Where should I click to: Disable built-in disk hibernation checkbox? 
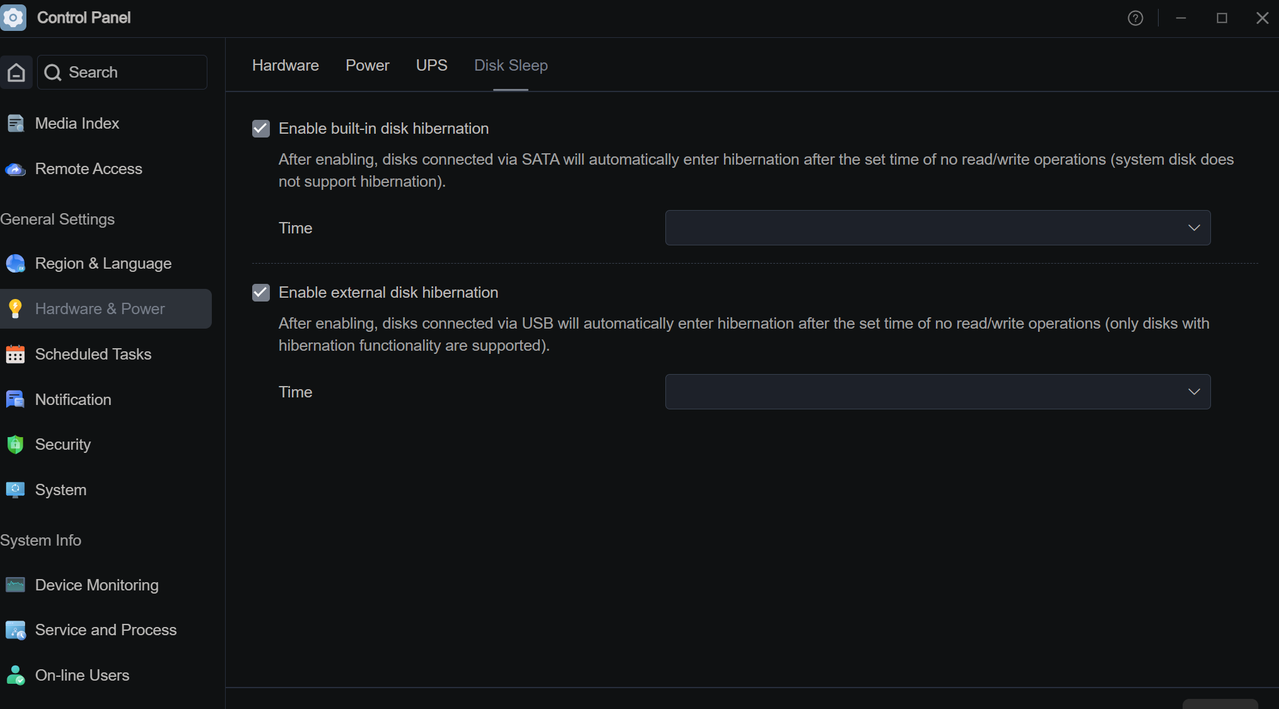(x=261, y=129)
